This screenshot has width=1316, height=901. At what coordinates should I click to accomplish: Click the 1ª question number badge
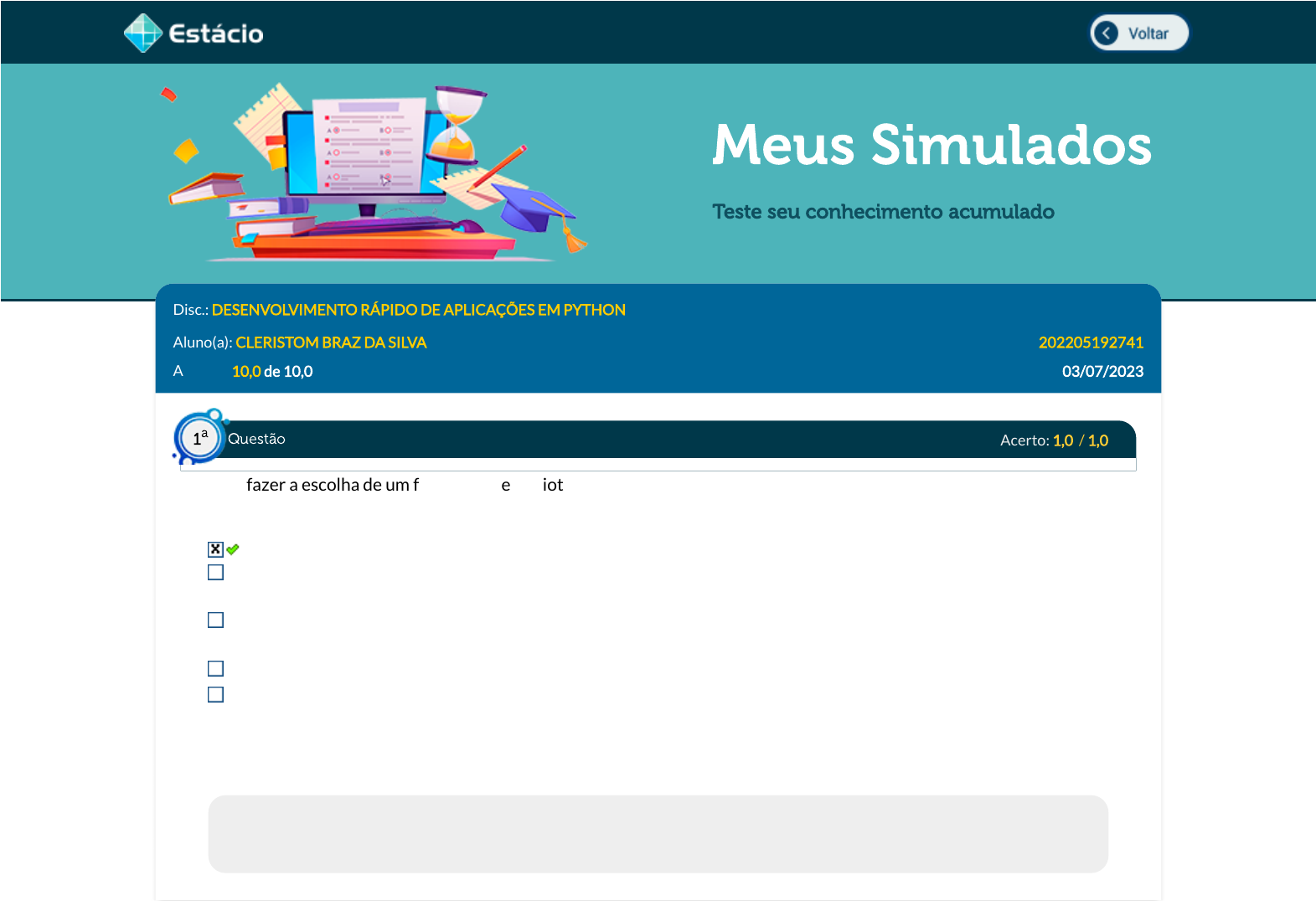point(199,438)
